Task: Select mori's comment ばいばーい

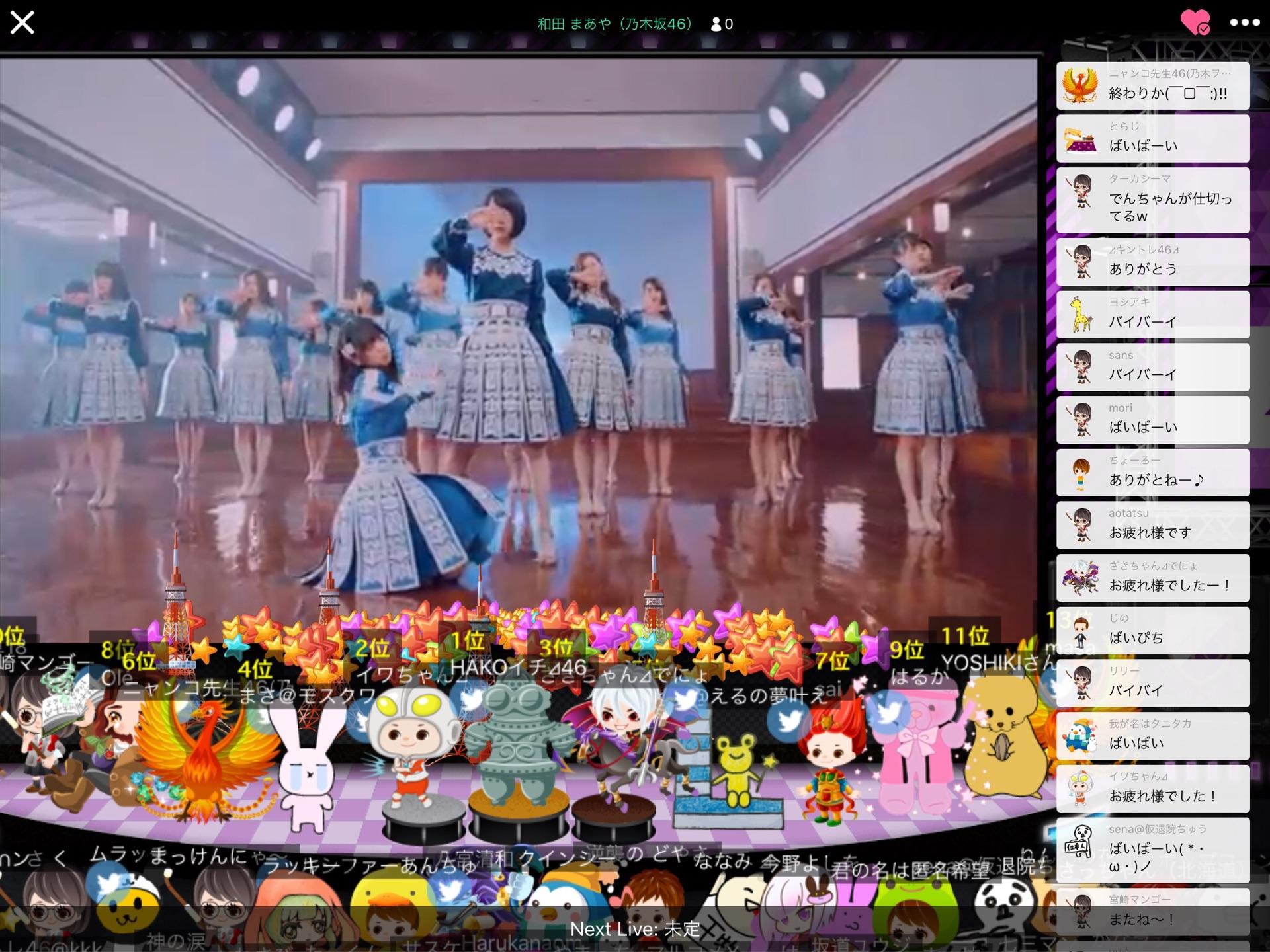Action: [1153, 420]
